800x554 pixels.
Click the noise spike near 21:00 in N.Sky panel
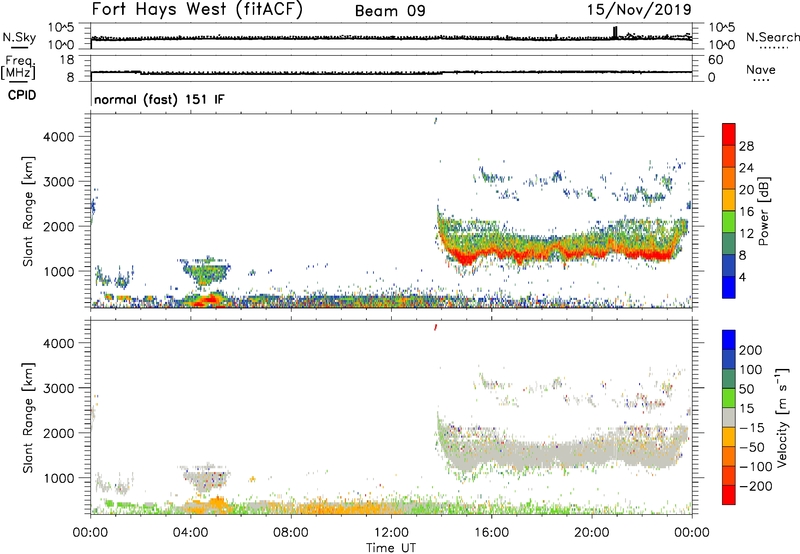[x=615, y=32]
